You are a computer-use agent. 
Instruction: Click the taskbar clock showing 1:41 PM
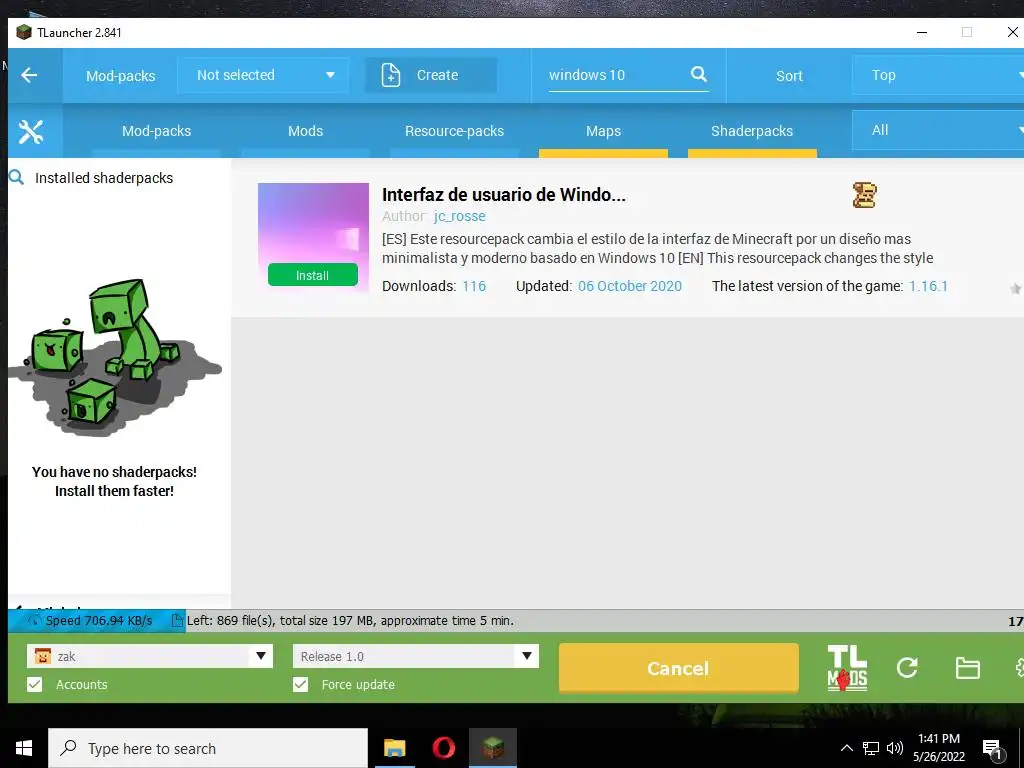(938, 748)
